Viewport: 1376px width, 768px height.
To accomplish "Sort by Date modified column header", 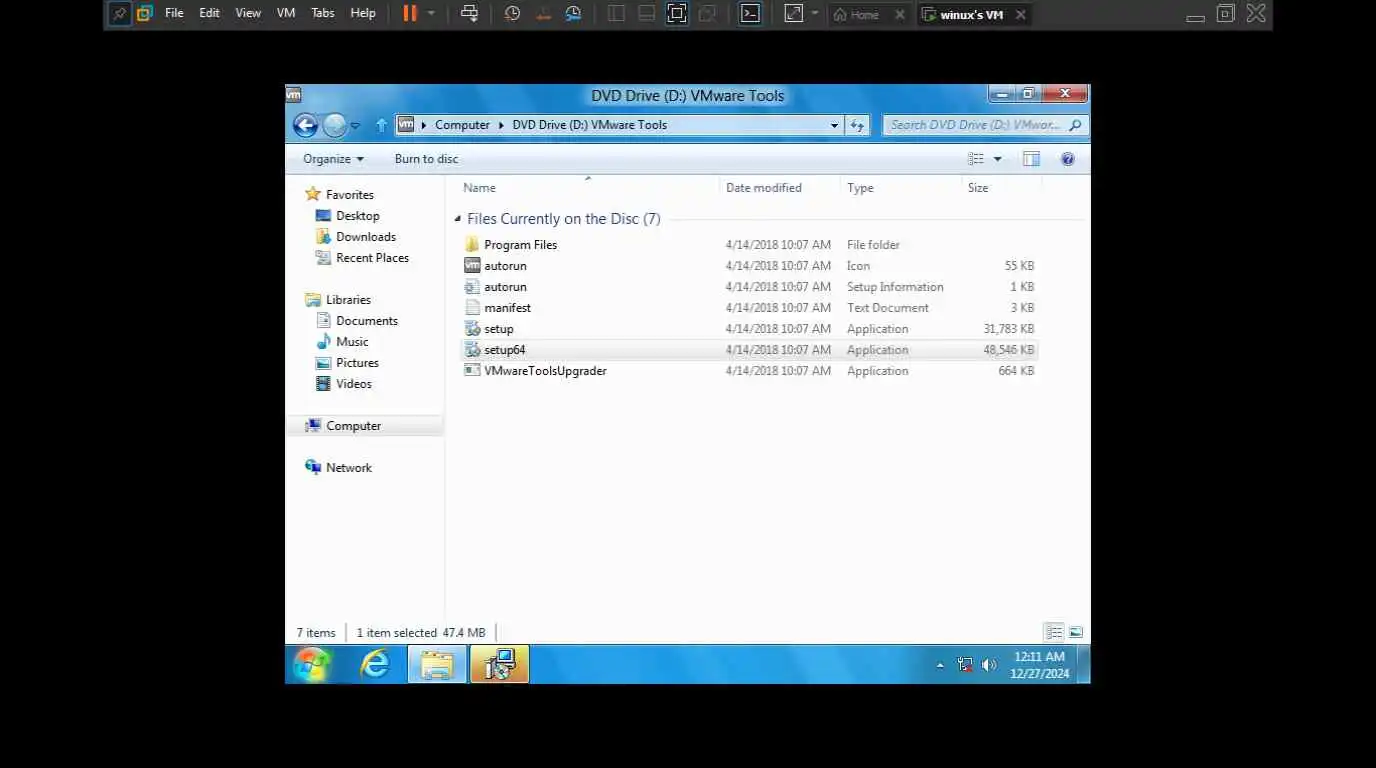I will coord(780,188).
